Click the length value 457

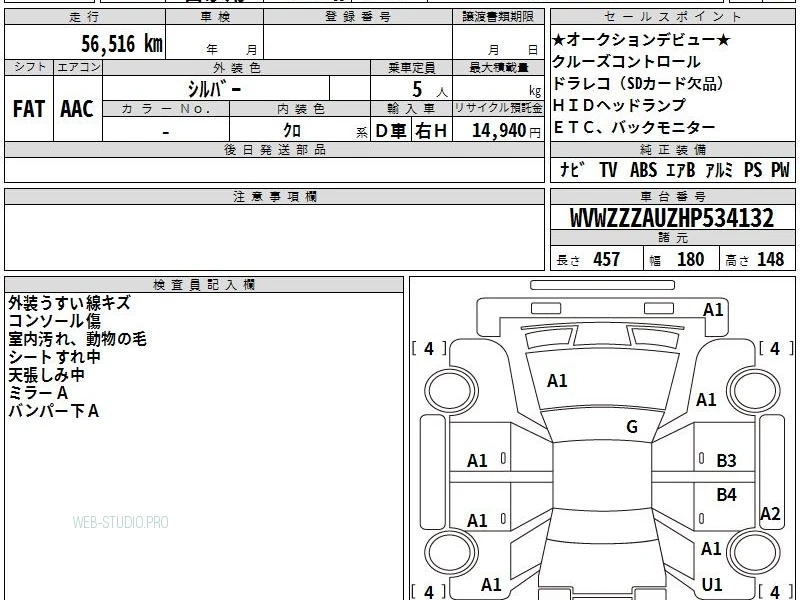pos(606,259)
